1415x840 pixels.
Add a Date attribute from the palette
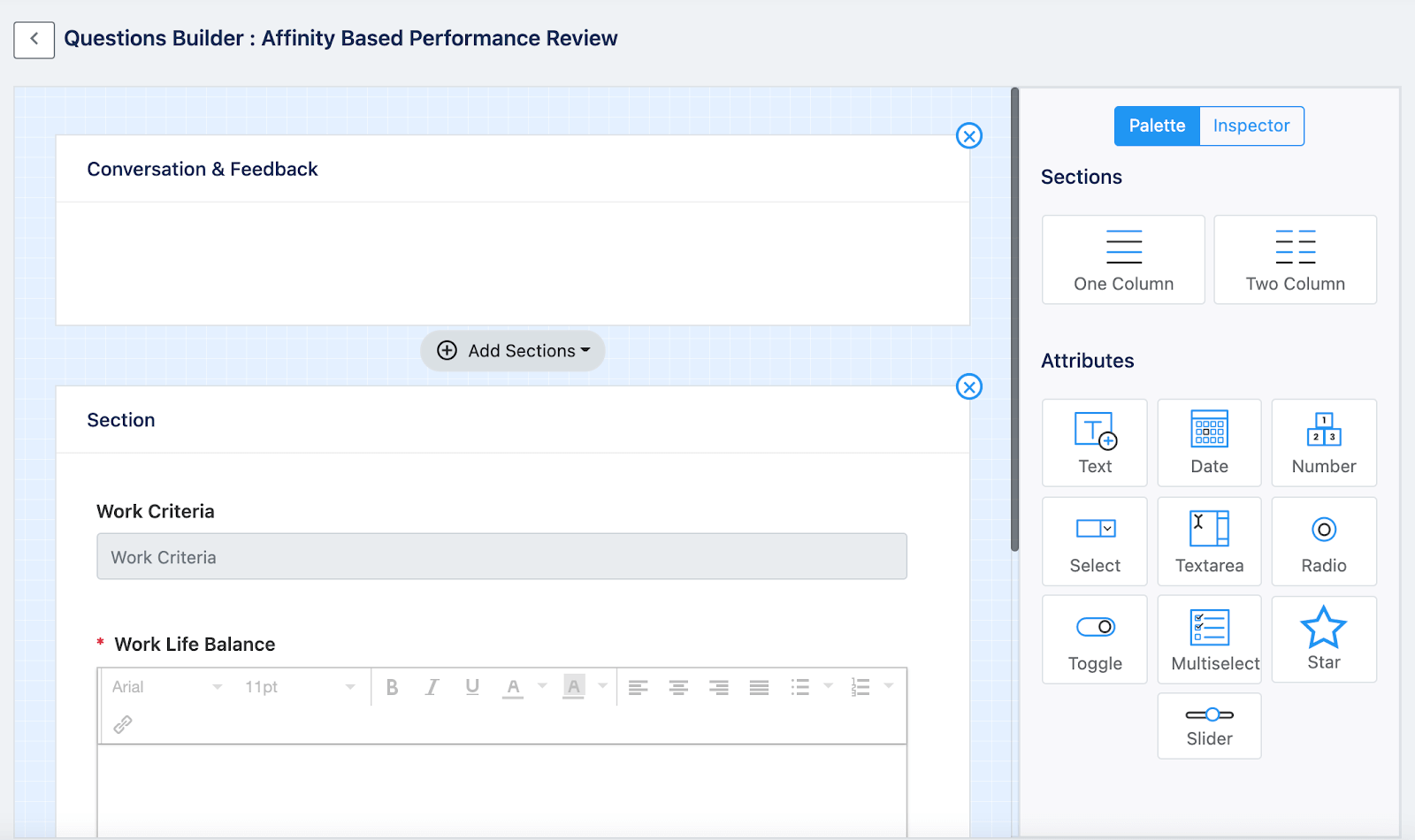[x=1209, y=442]
